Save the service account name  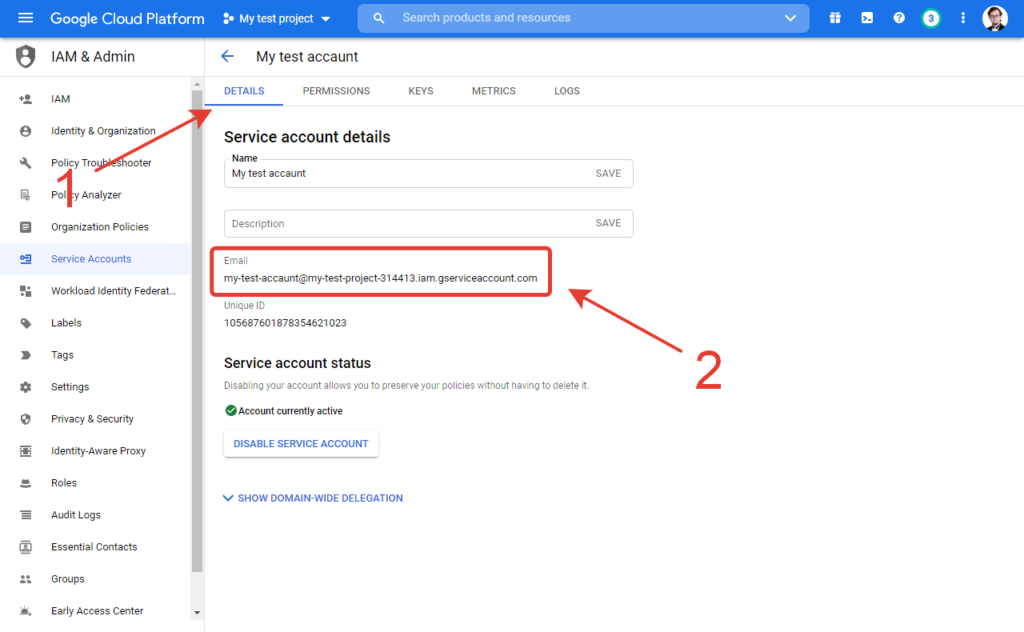[x=608, y=173]
